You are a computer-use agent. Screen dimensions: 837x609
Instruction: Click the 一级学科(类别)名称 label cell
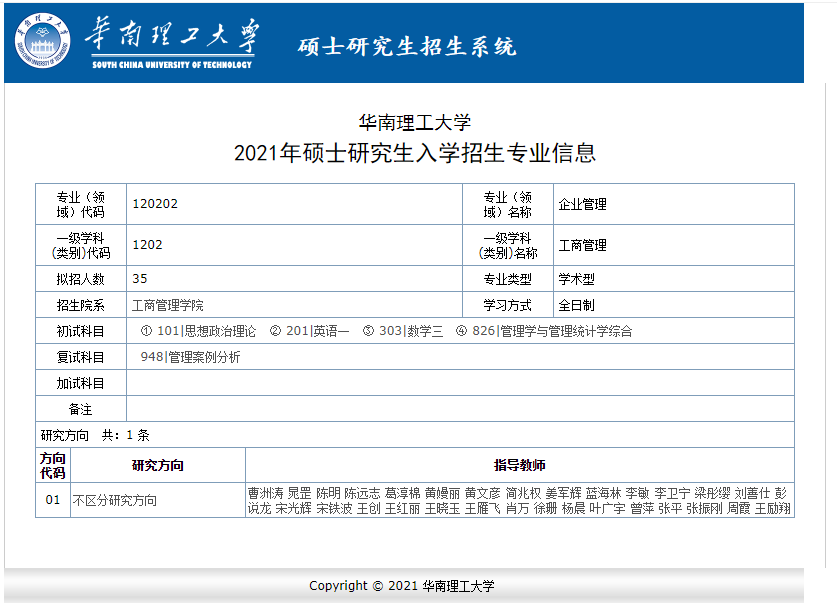coord(508,246)
